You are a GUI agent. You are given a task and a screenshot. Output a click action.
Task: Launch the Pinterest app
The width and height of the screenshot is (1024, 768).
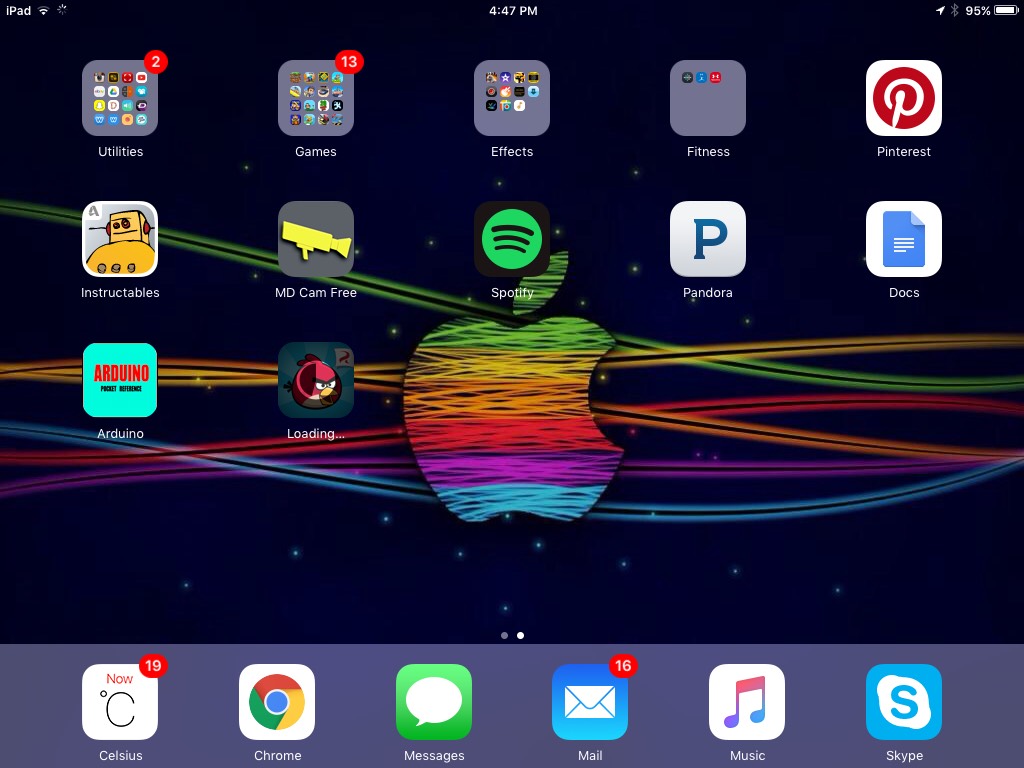(x=904, y=98)
